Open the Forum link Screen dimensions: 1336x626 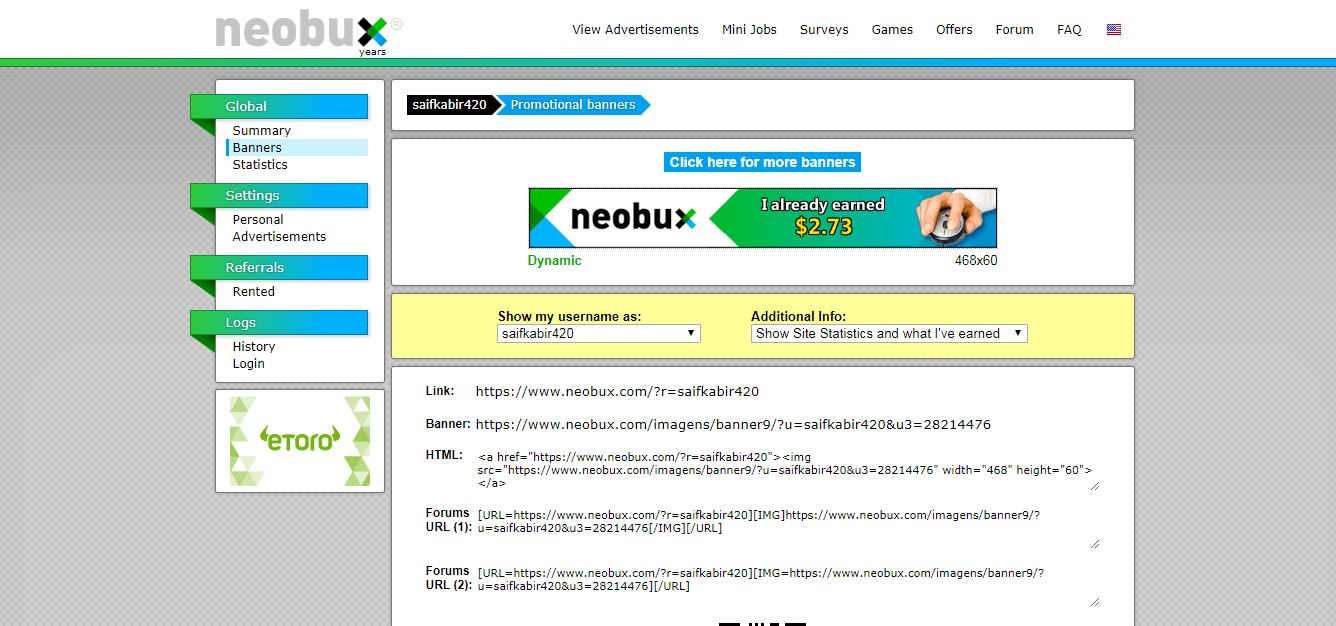tap(1014, 30)
